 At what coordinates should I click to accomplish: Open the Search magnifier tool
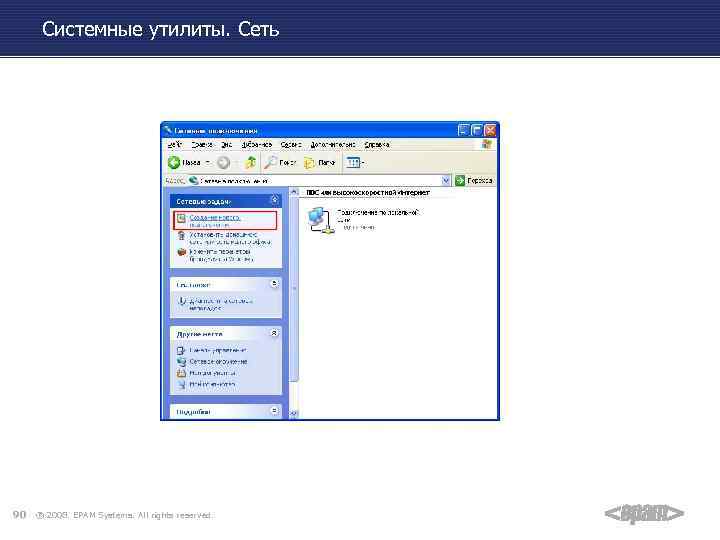click(270, 162)
